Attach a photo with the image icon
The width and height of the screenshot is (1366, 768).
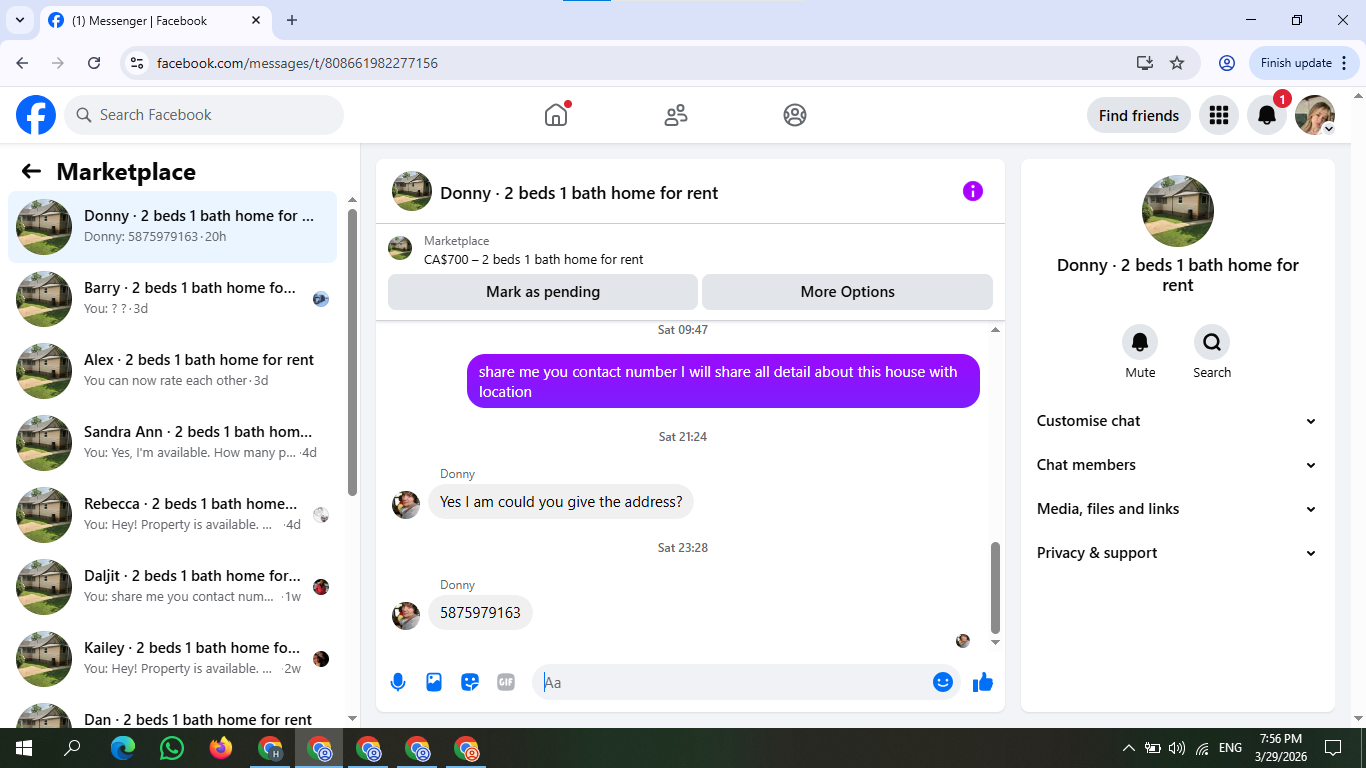coord(434,682)
